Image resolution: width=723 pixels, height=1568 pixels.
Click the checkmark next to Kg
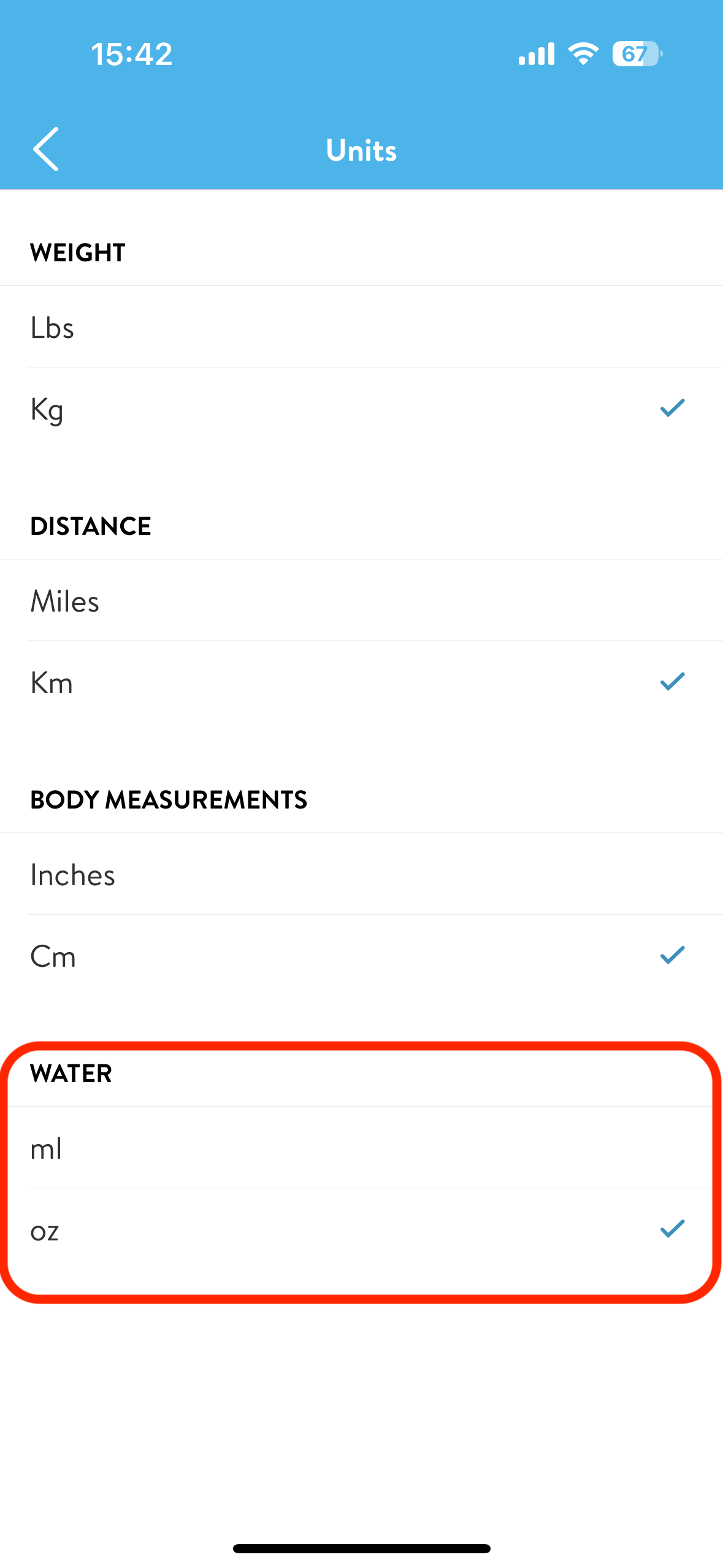point(672,408)
